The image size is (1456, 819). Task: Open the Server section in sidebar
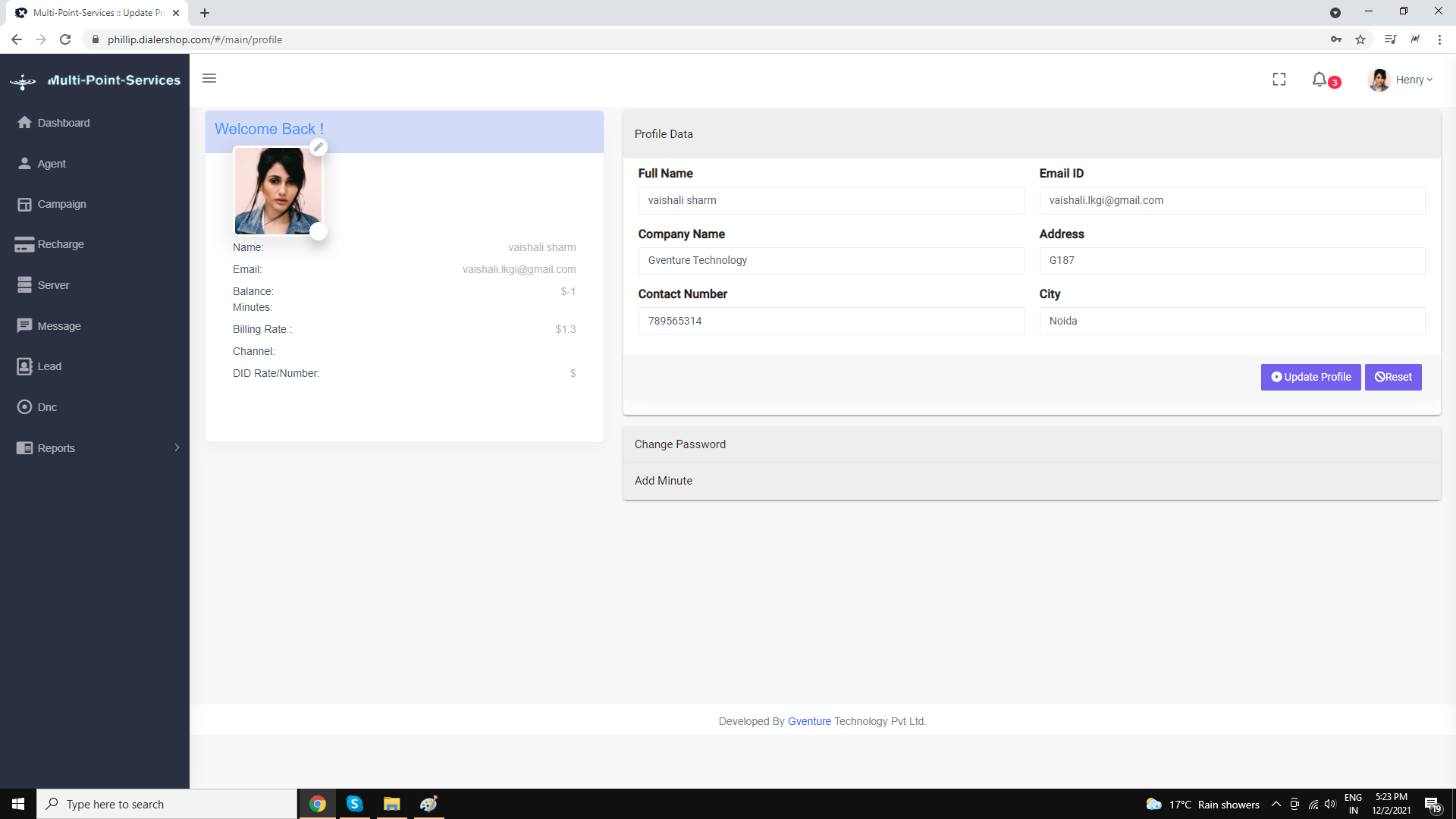53,285
